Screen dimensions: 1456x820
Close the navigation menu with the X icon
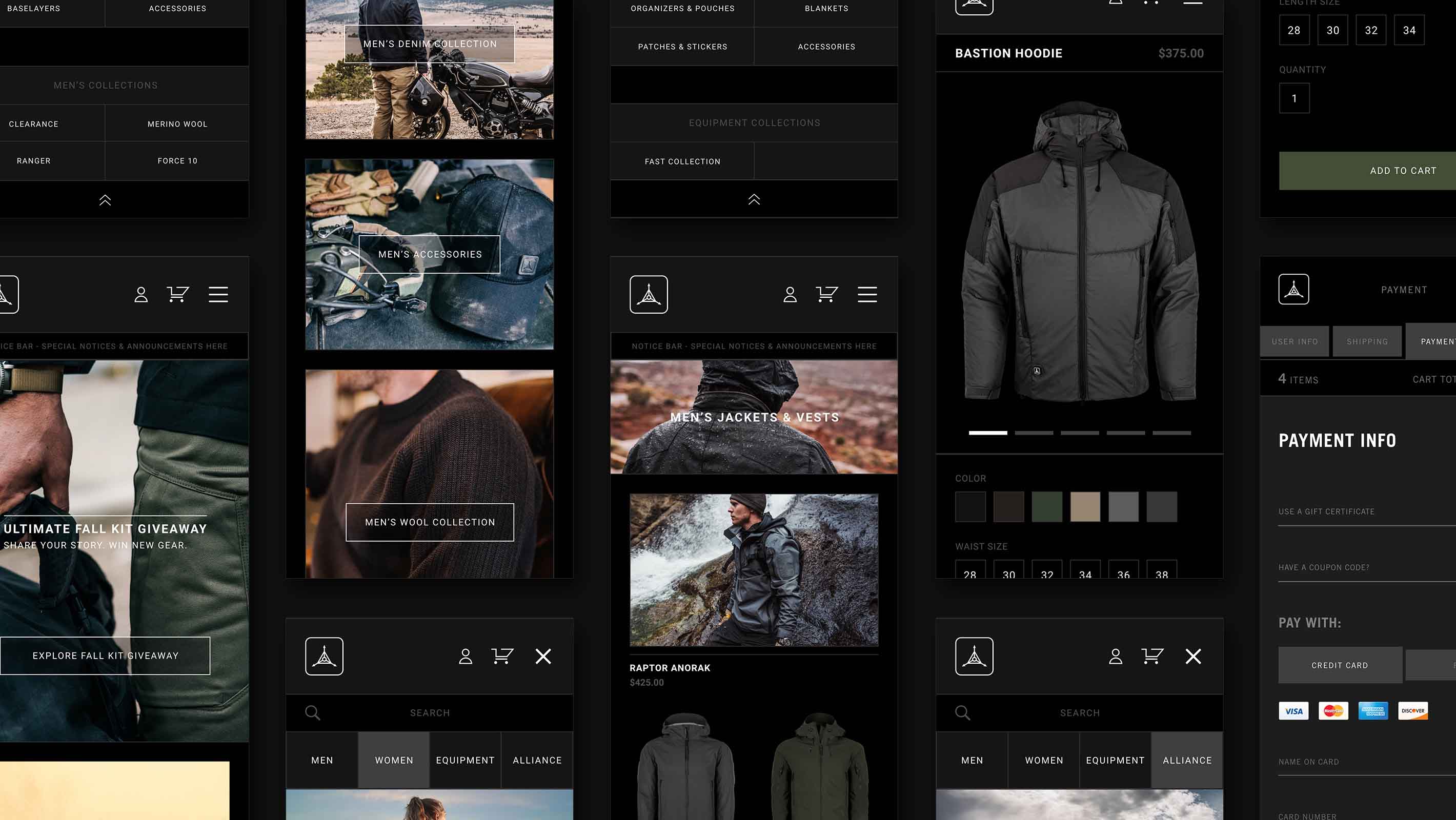coord(543,656)
